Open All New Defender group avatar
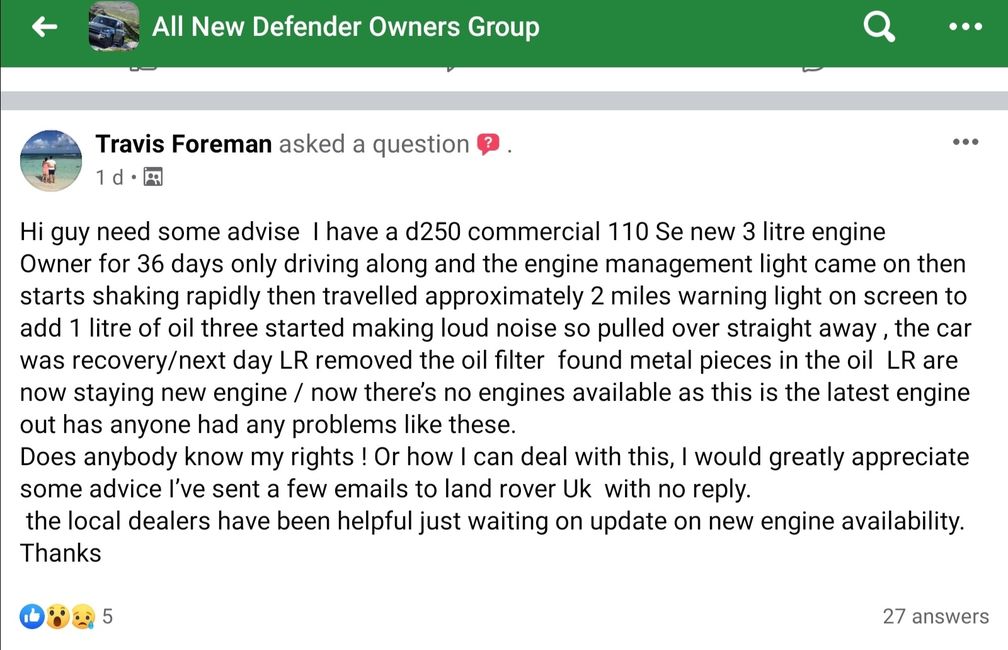Image resolution: width=1008 pixels, height=650 pixels. pyautogui.click(x=114, y=27)
